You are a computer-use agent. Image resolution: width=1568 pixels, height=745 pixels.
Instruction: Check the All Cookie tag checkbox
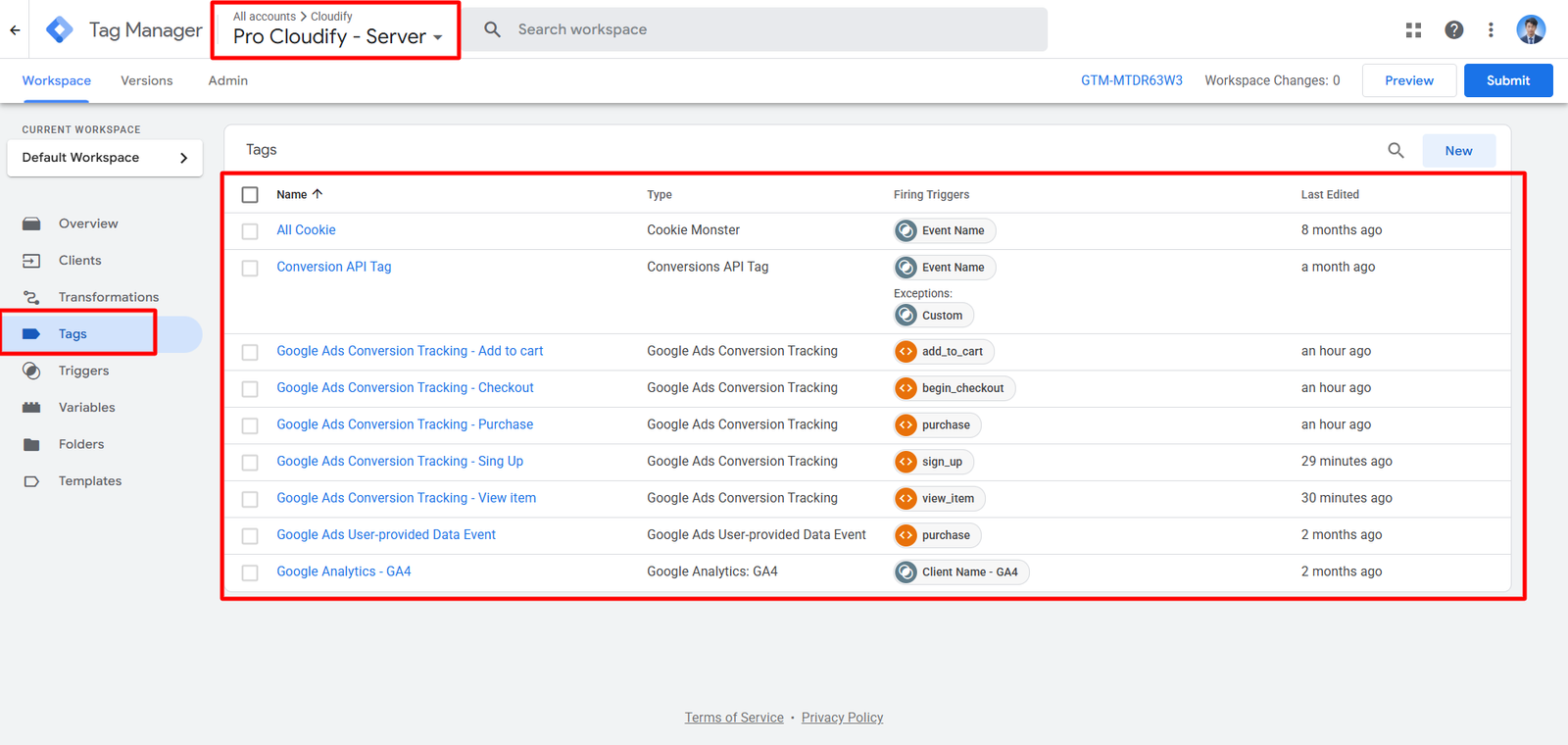[x=250, y=231]
